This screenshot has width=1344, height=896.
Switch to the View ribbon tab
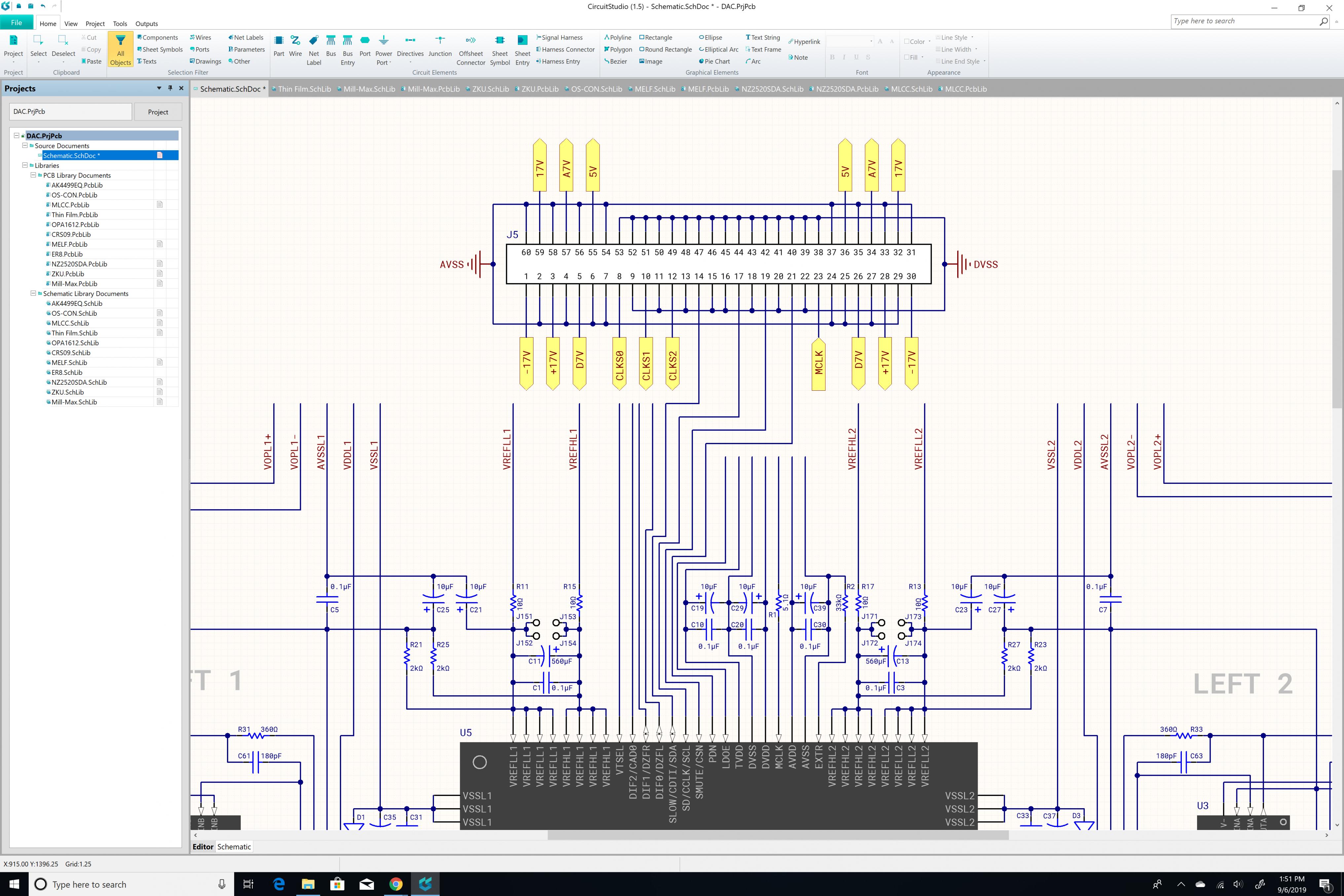pos(71,23)
